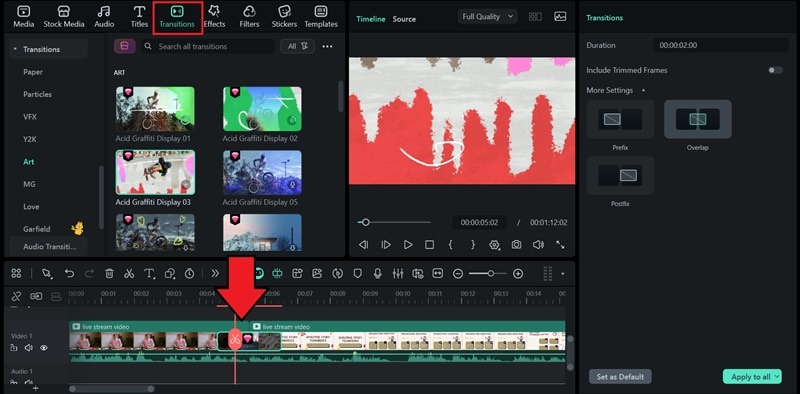This screenshot has height=394, width=800.
Task: Zoom out the timeline with the minus button
Action: [458, 274]
